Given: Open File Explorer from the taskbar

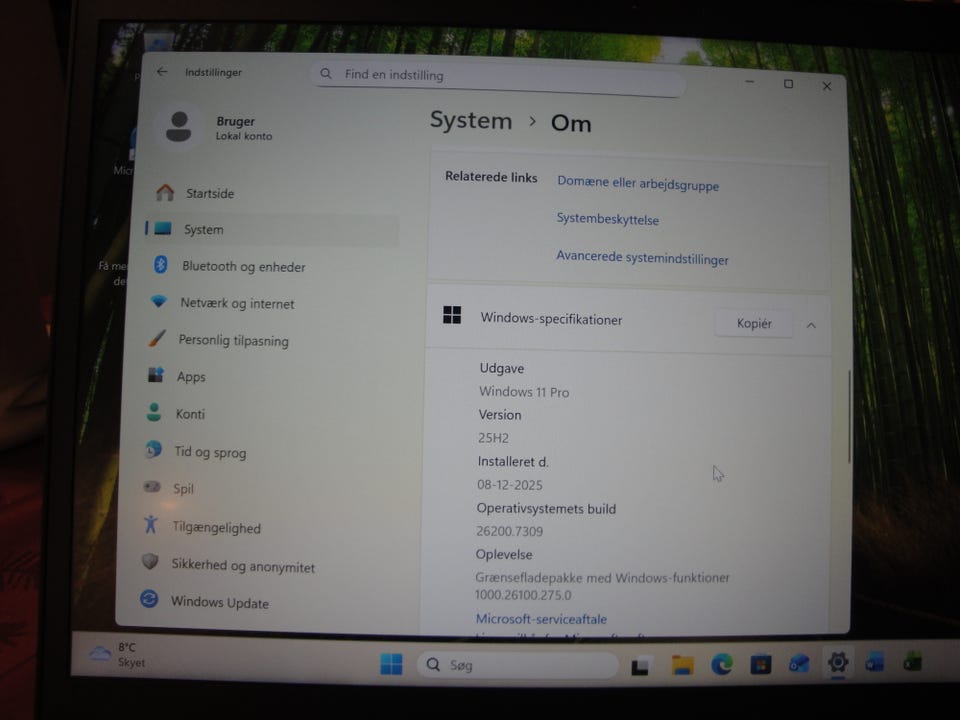Looking at the screenshot, I should [682, 664].
